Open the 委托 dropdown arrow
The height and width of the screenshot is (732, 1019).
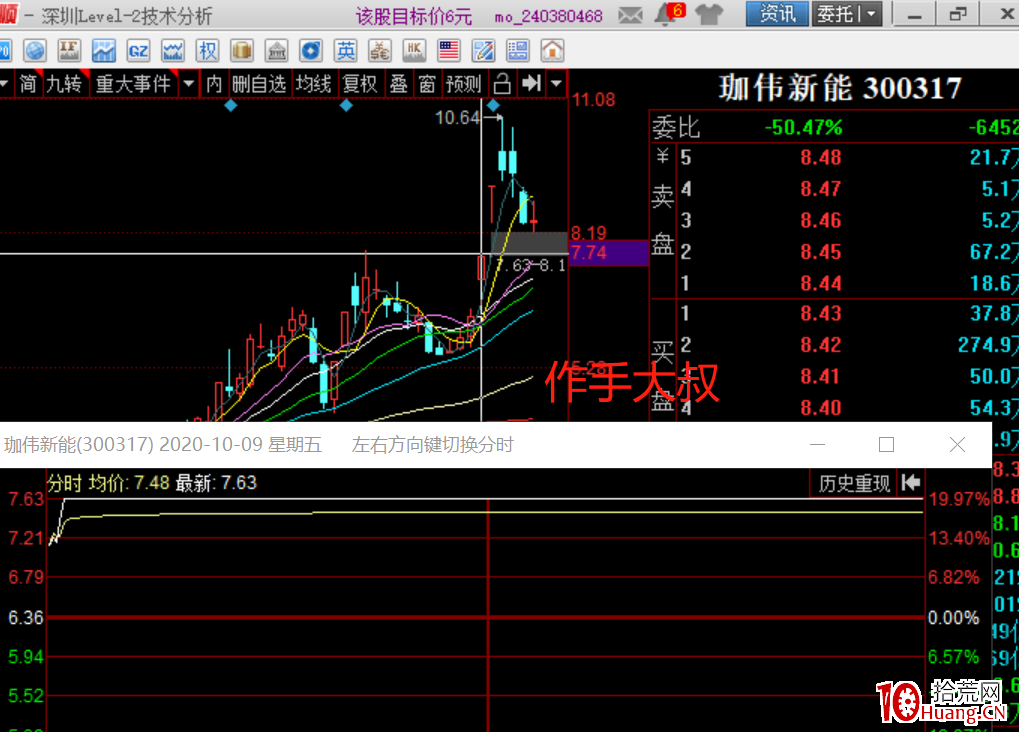(x=871, y=14)
